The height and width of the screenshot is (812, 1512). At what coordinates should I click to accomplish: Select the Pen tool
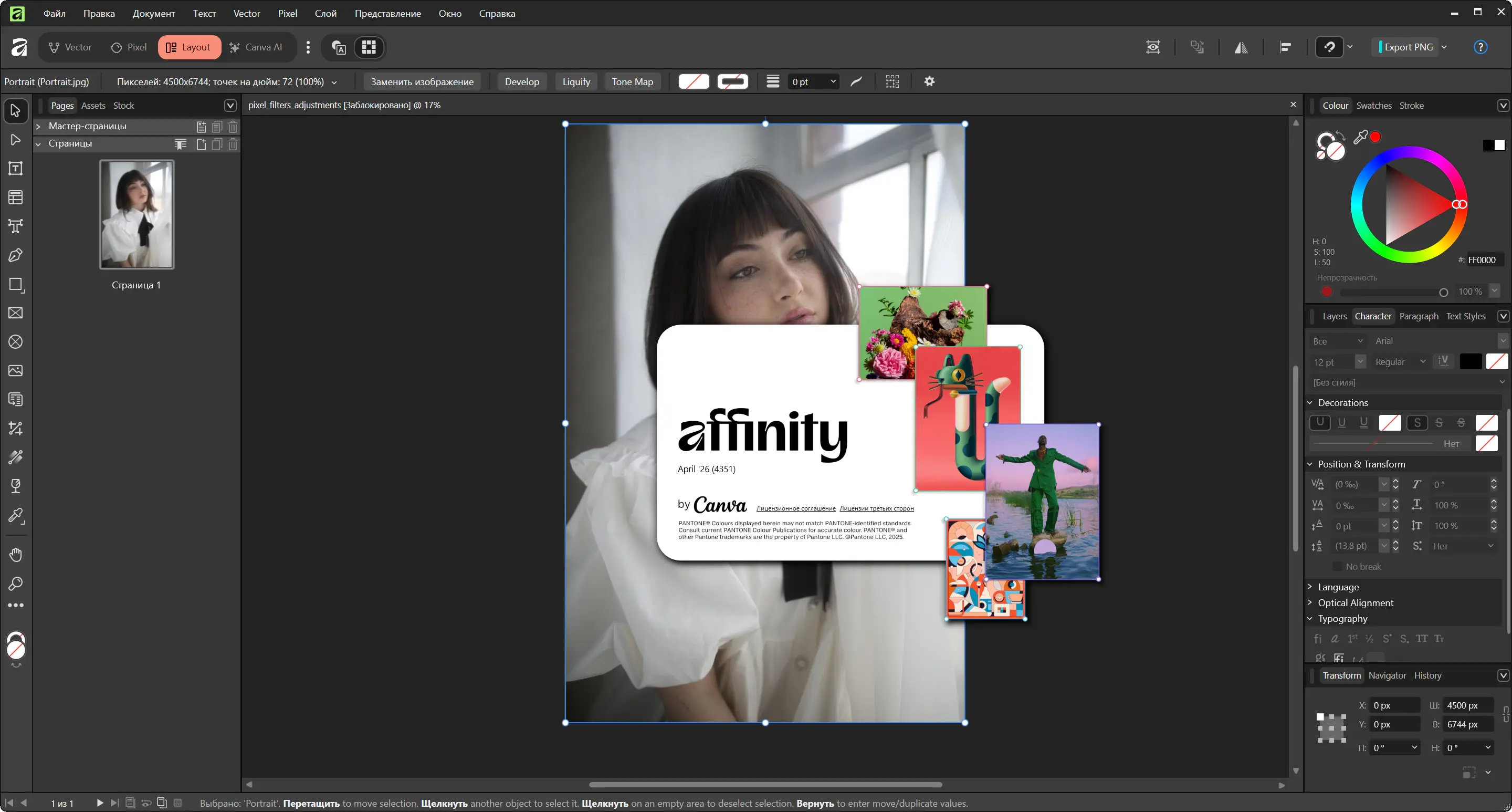[16, 255]
